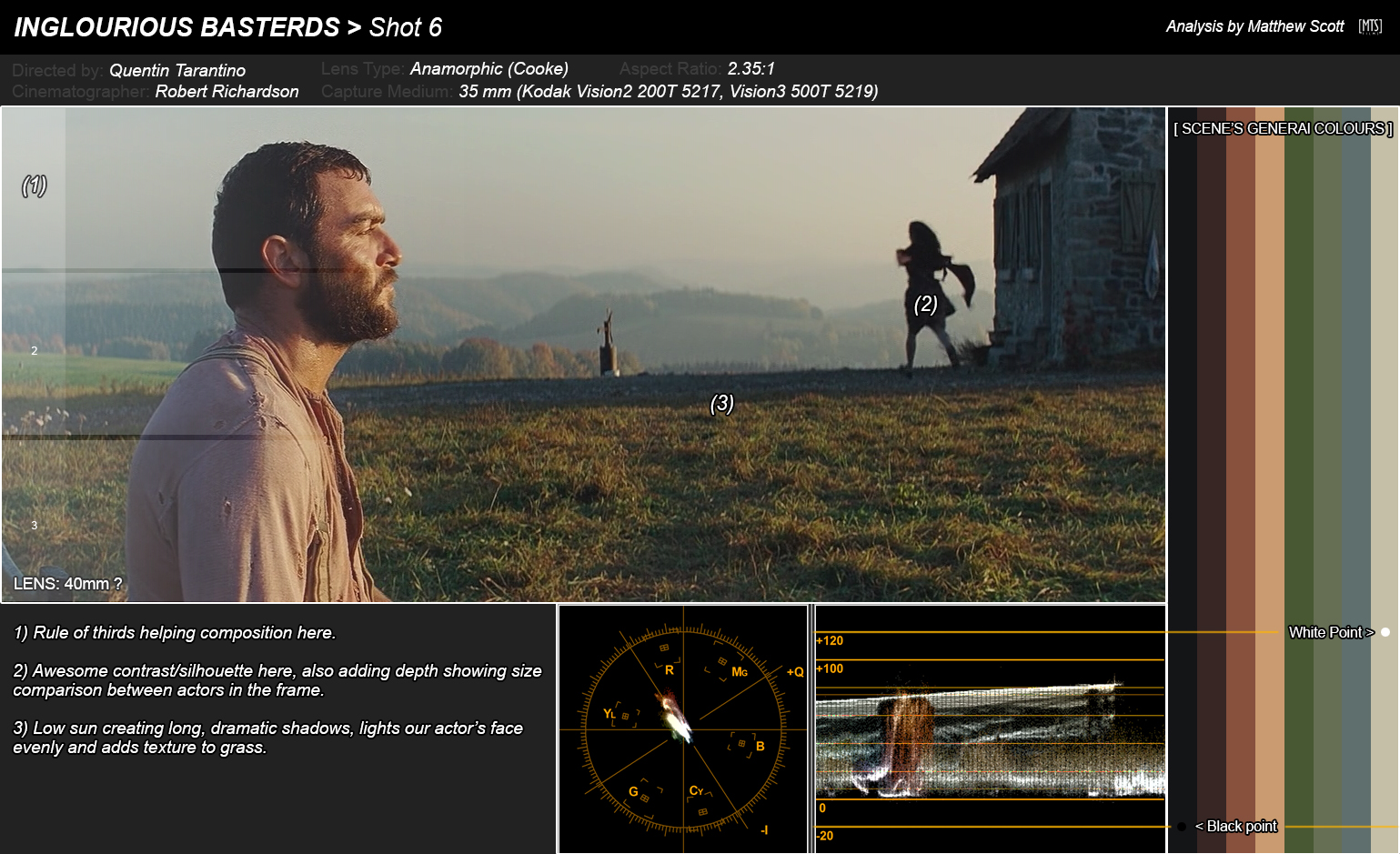The height and width of the screenshot is (854, 1400).
Task: Click the vectorscope trace at center
Action: pos(675,718)
